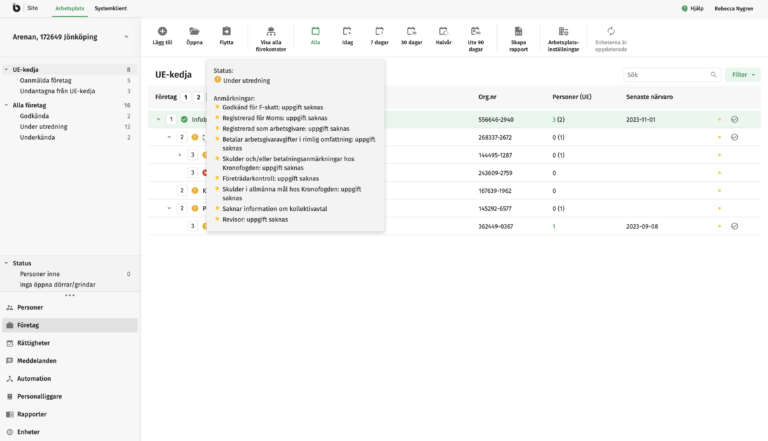768x441 pixels.
Task: Select the 7 dagar calendar filter
Action: pyautogui.click(x=379, y=32)
